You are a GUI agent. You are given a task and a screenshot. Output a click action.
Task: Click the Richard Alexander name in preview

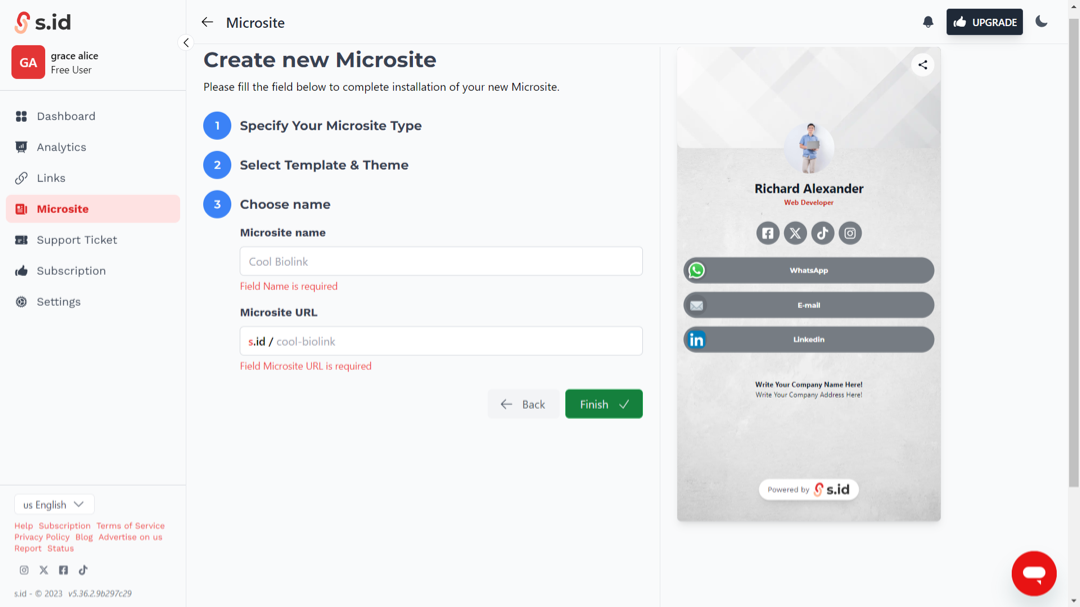809,188
